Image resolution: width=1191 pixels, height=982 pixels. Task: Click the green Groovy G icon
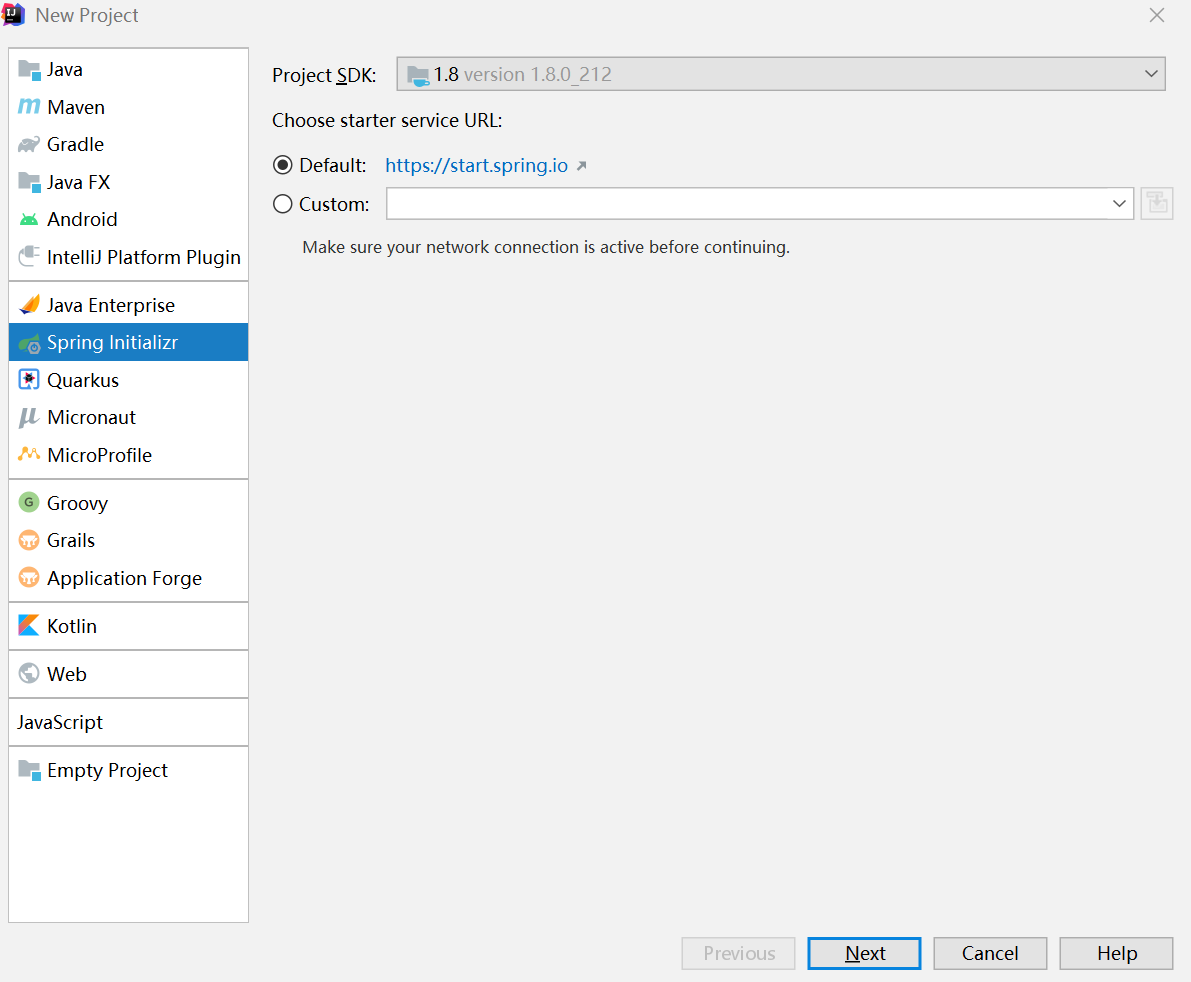29,502
